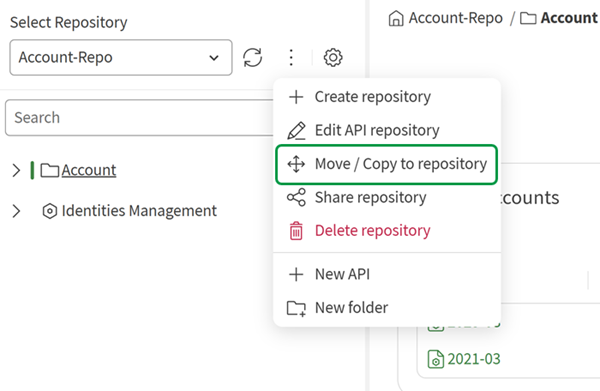Click the move arrows icon in menu
Viewport: 600px width, 391px height.
click(296, 164)
